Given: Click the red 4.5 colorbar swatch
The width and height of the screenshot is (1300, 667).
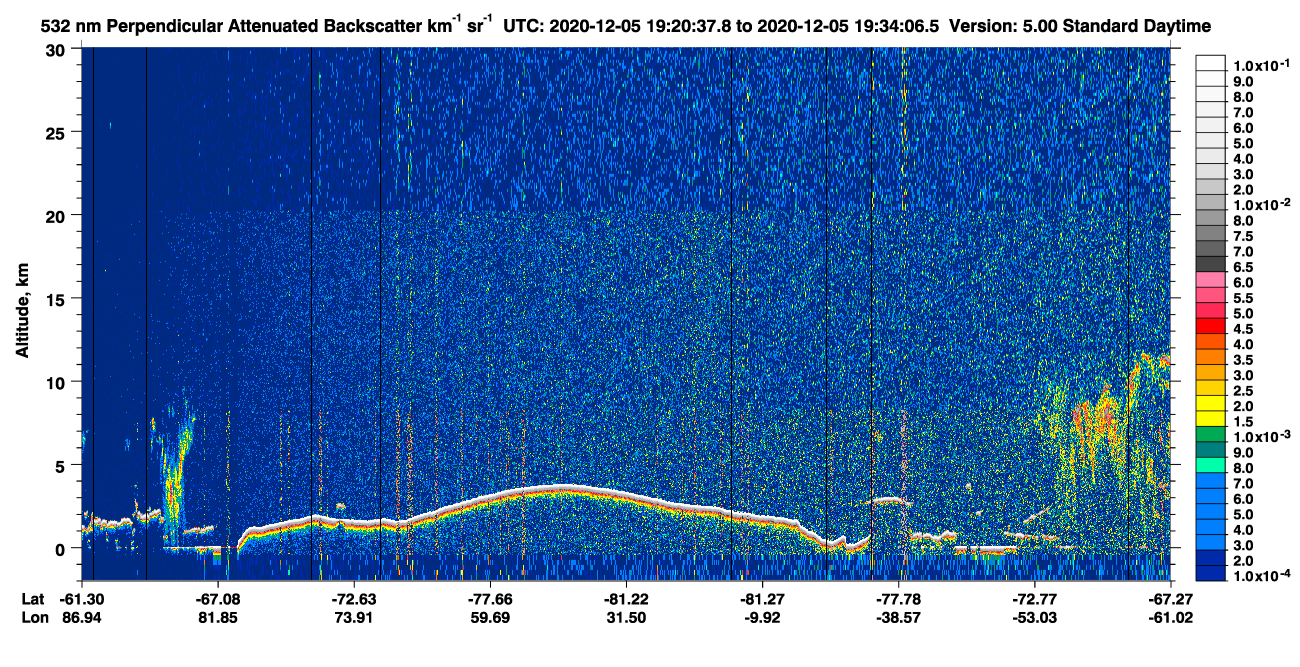Looking at the screenshot, I should tap(1210, 327).
